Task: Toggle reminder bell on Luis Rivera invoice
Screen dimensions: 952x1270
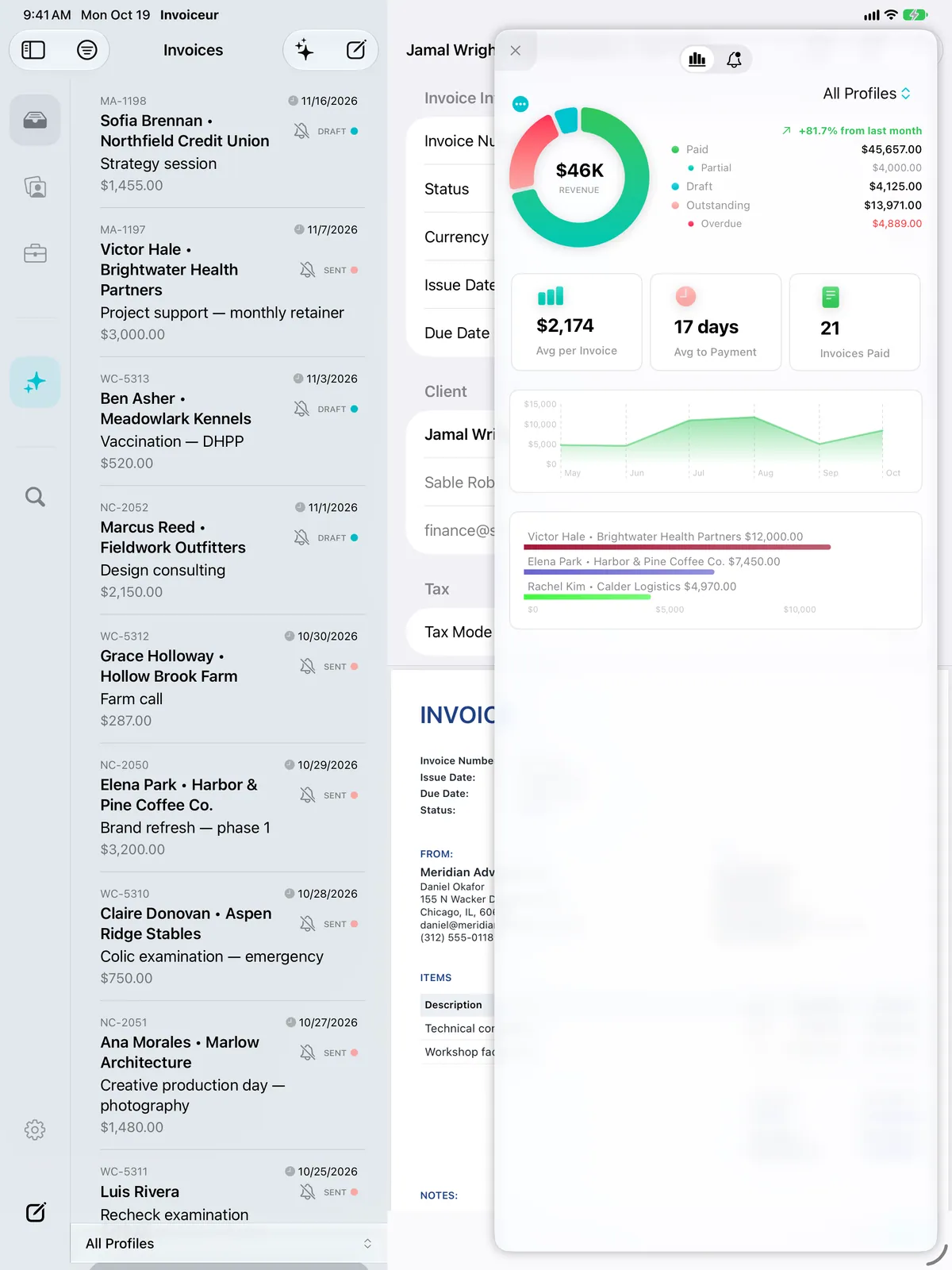Action: [308, 1192]
